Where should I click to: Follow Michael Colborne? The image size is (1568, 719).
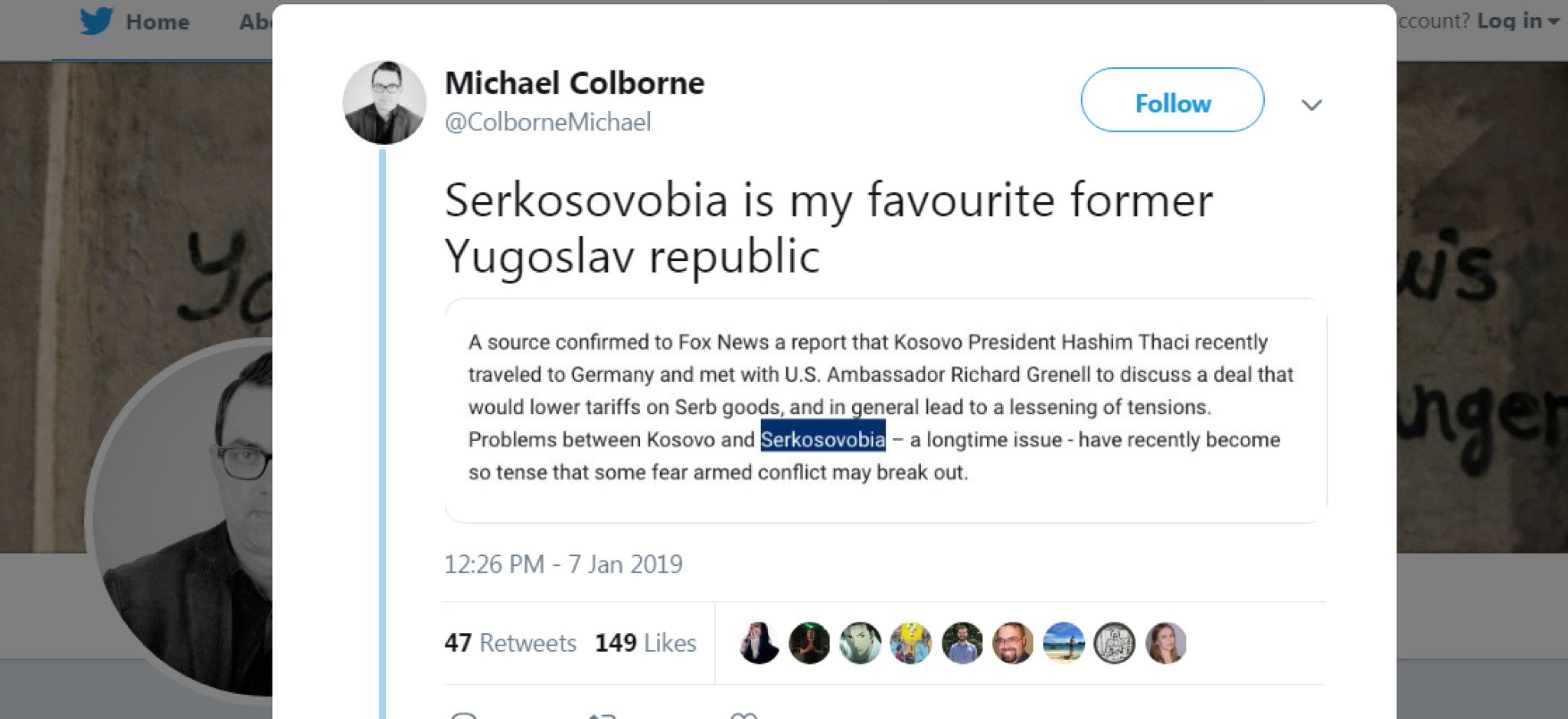pyautogui.click(x=1171, y=102)
